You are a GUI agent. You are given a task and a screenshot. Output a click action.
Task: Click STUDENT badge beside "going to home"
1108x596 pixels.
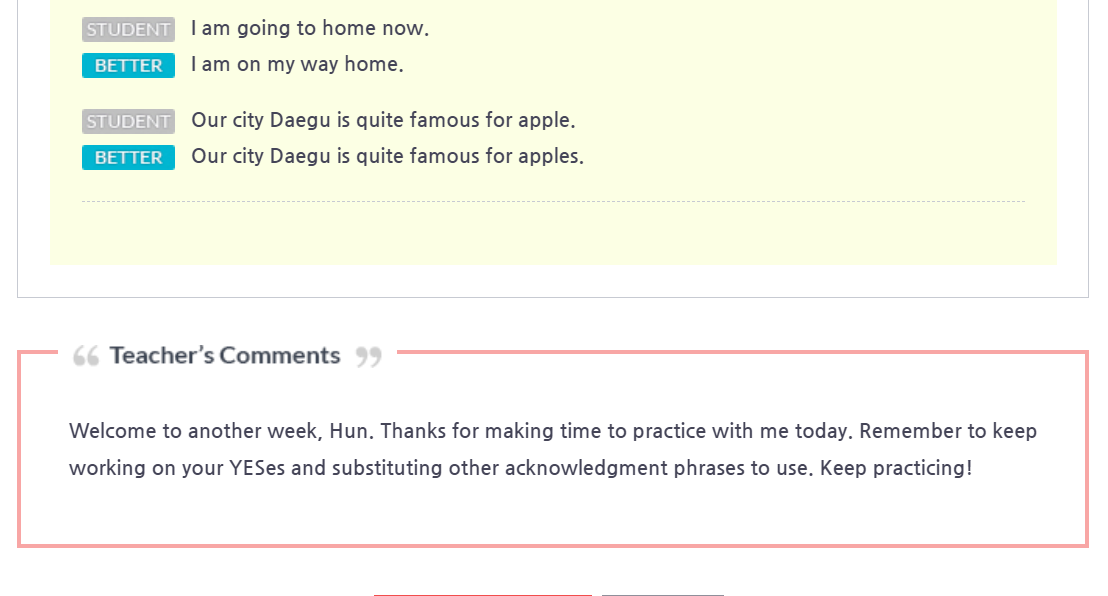128,30
